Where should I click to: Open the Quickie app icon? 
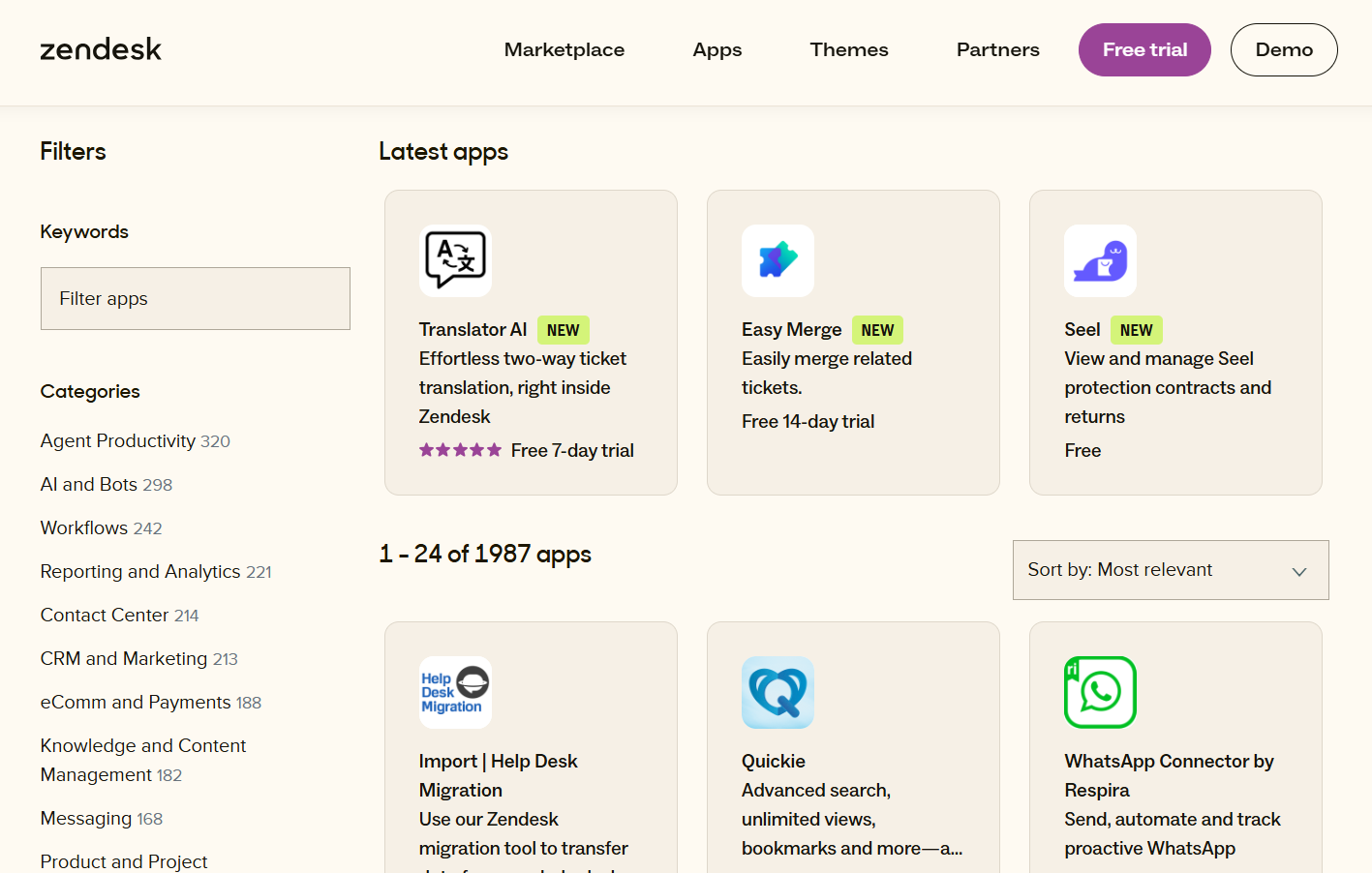(x=777, y=693)
